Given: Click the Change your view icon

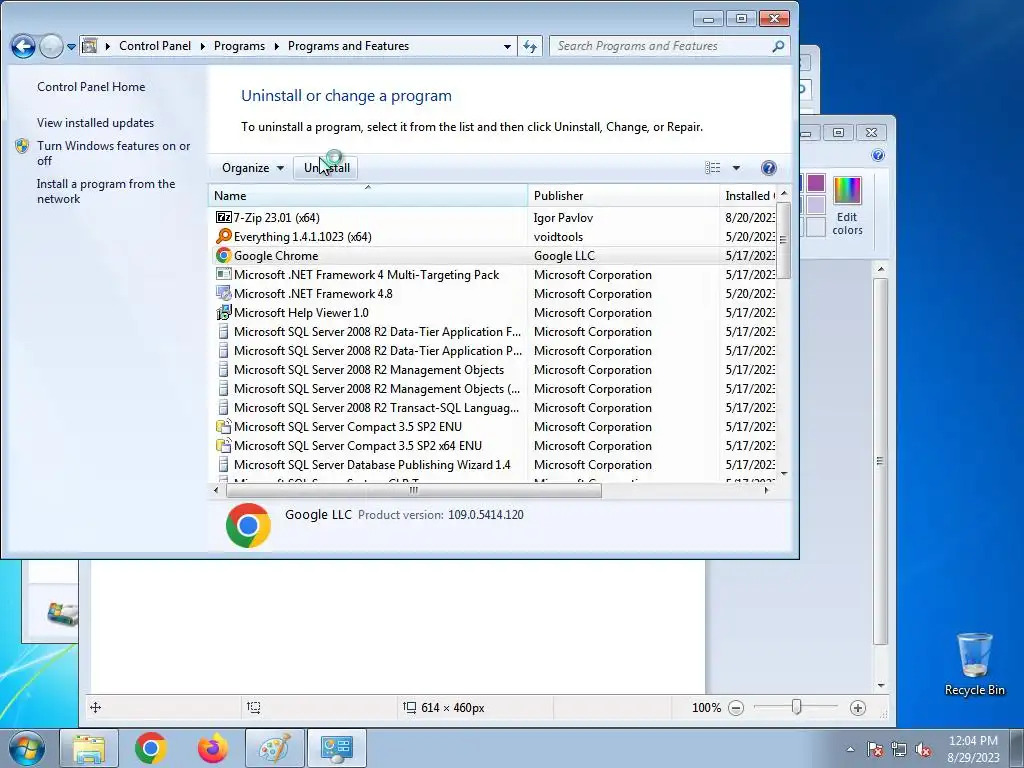Looking at the screenshot, I should click(x=712, y=168).
